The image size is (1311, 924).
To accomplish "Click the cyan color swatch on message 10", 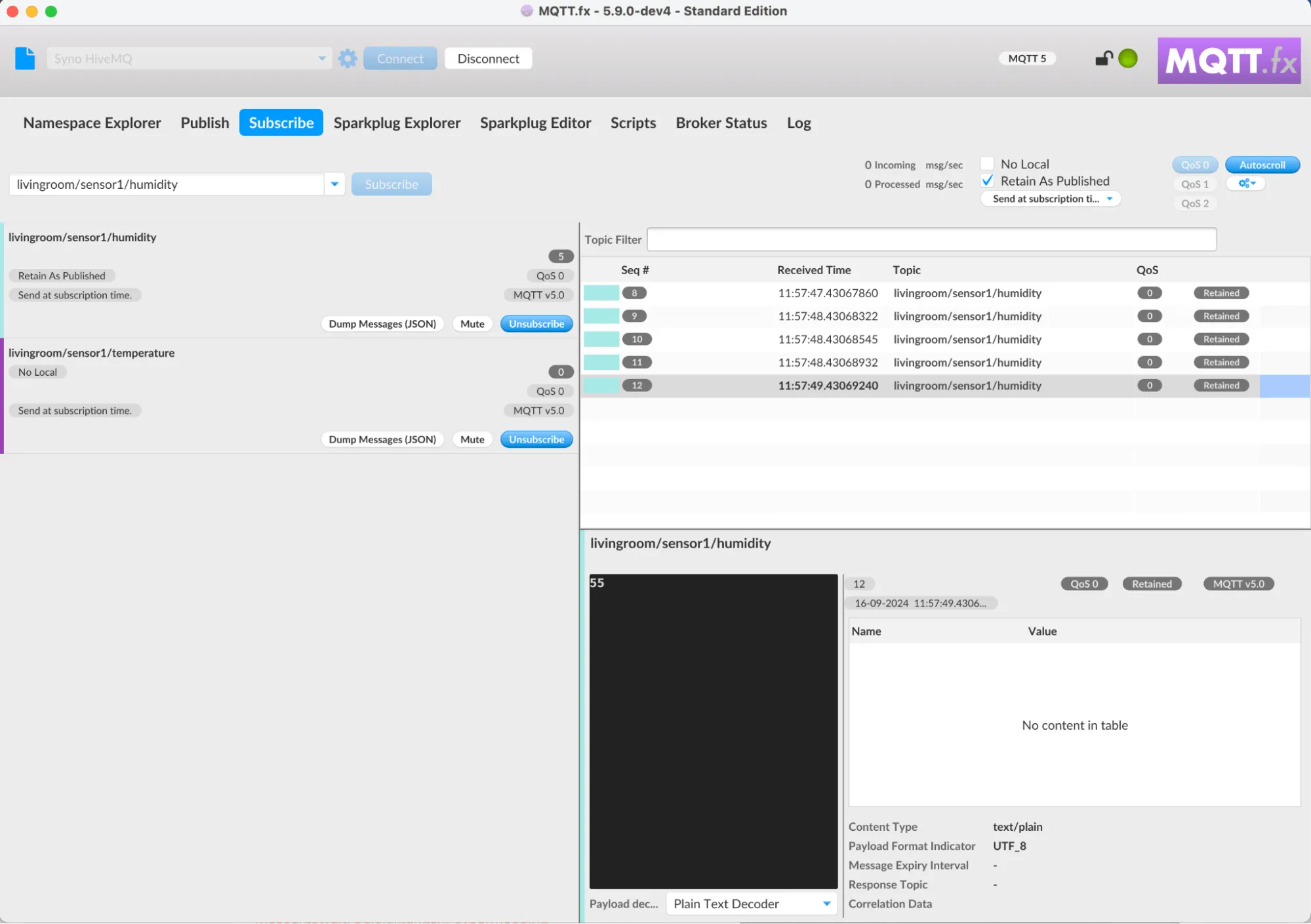I will pyautogui.click(x=601, y=339).
